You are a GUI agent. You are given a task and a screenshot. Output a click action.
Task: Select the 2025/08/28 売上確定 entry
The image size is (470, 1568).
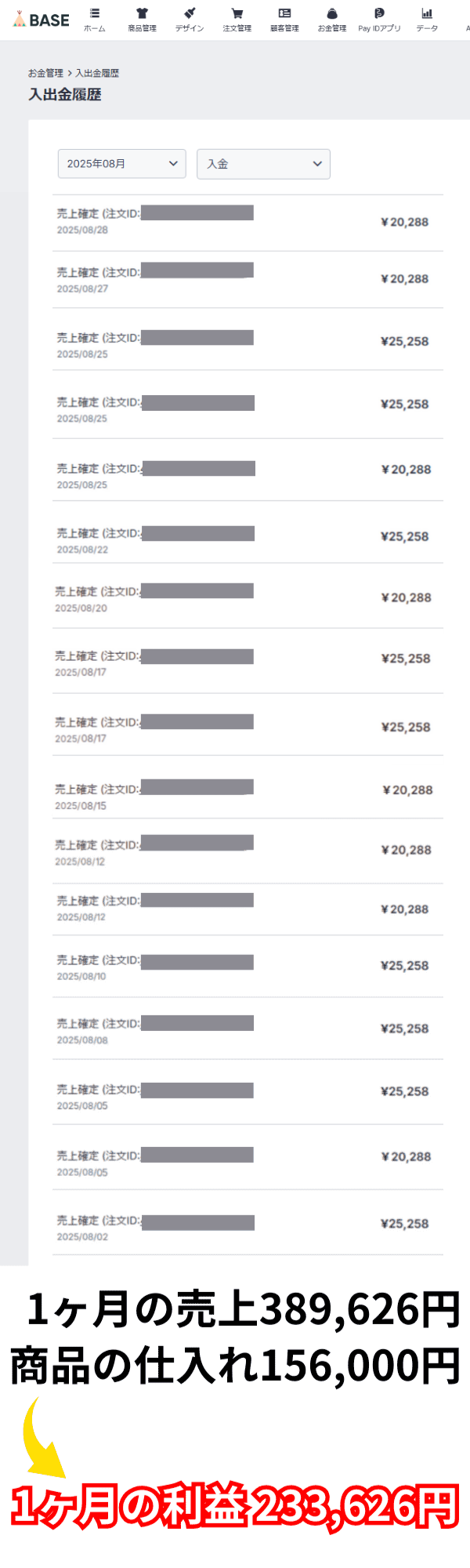248,222
